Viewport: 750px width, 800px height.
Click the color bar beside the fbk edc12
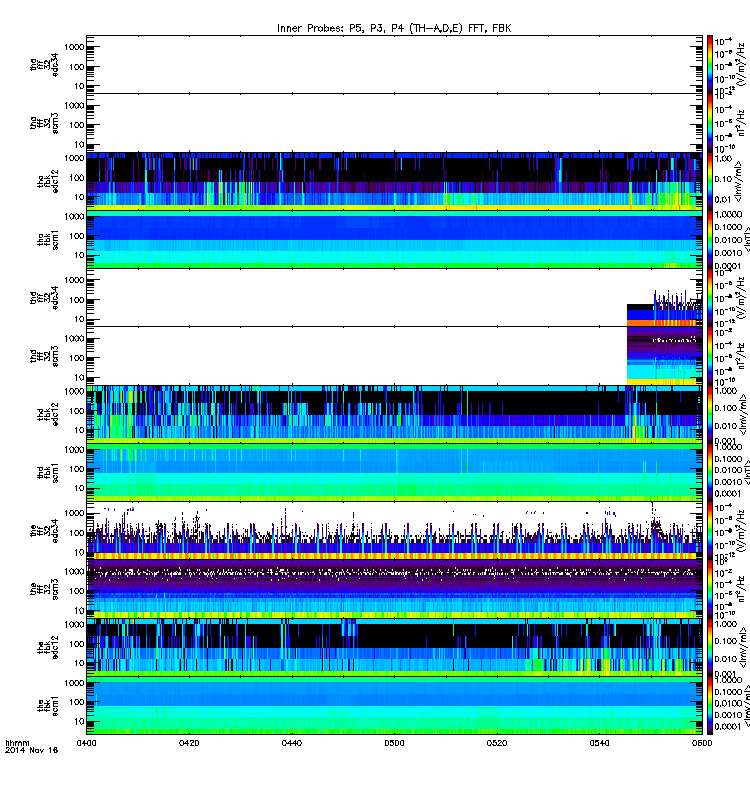pyautogui.click(x=710, y=647)
